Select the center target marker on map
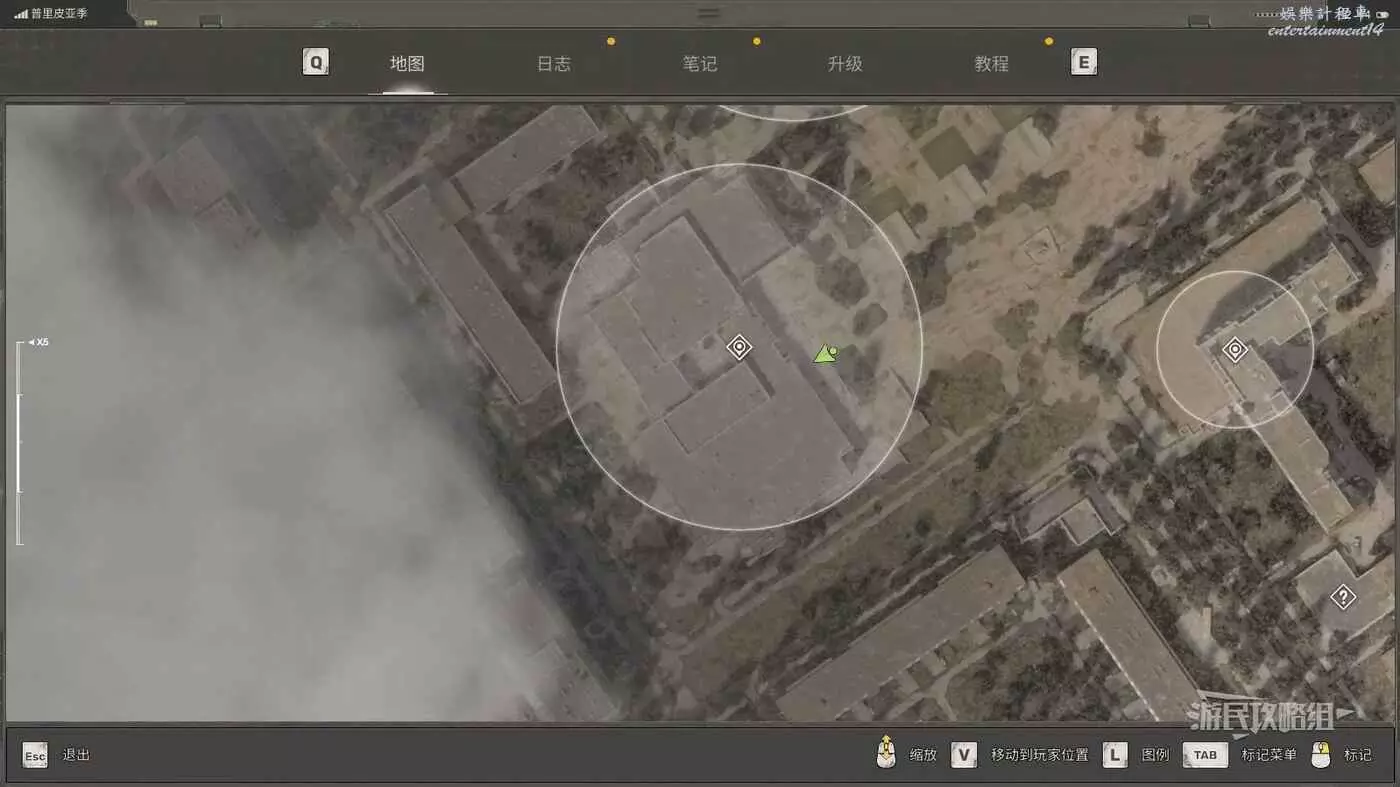 [739, 347]
